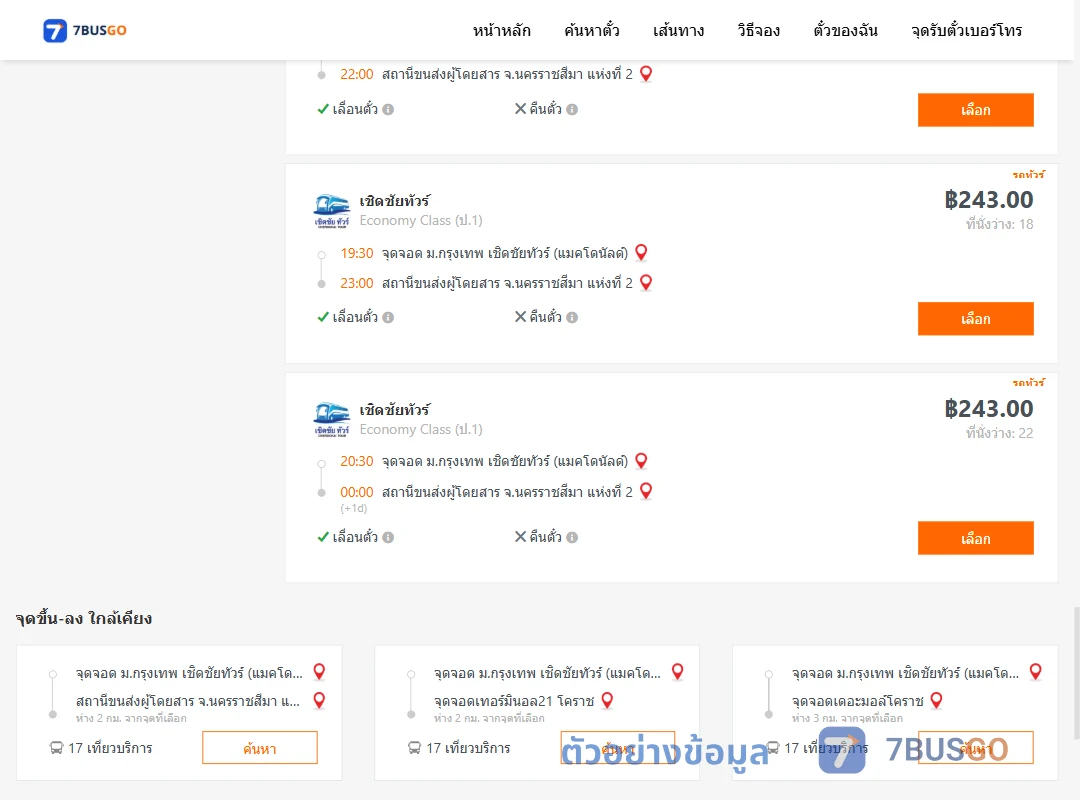Viewport: 1080px width, 800px height.
Task: Open จุดรับตั๋วเบอร์โทร menu item
Action: (x=966, y=30)
